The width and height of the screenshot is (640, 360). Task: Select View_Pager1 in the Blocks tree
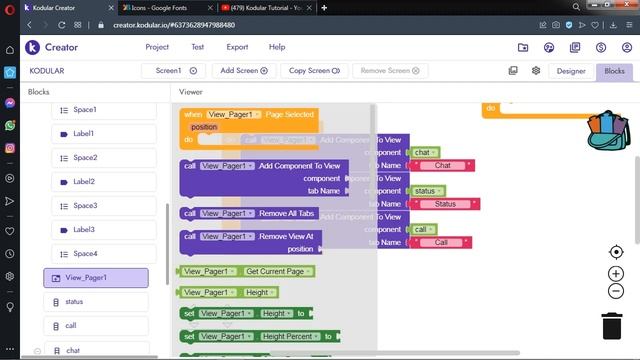[x=96, y=278]
